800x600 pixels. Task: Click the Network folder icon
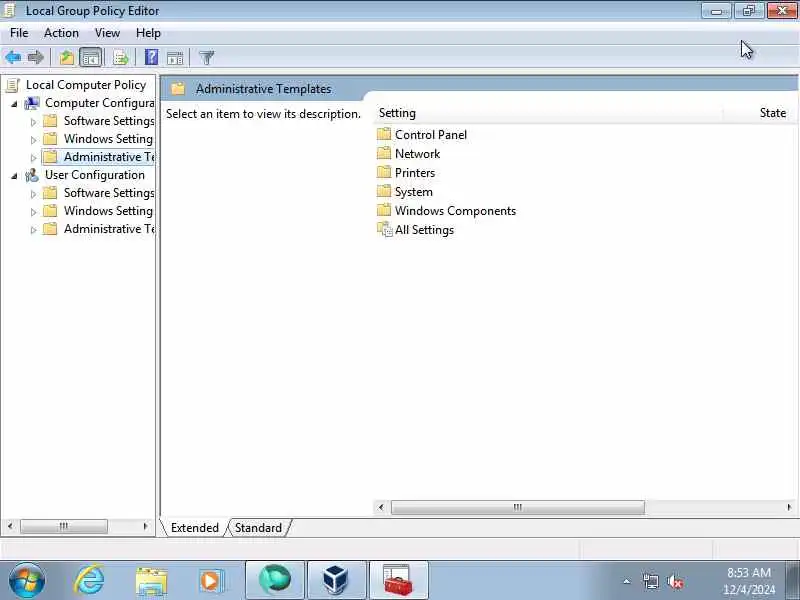pos(384,153)
